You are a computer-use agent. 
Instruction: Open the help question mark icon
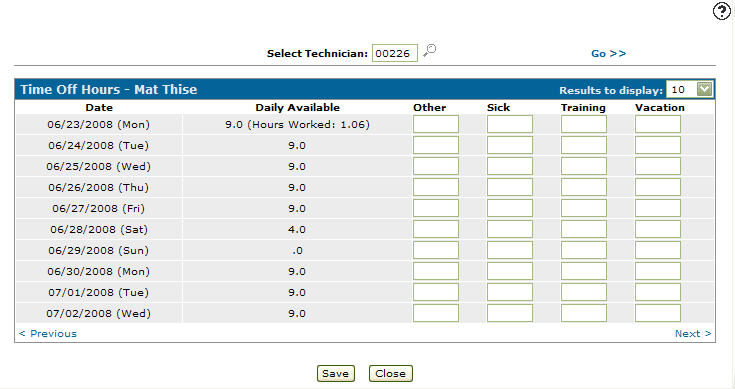[722, 11]
